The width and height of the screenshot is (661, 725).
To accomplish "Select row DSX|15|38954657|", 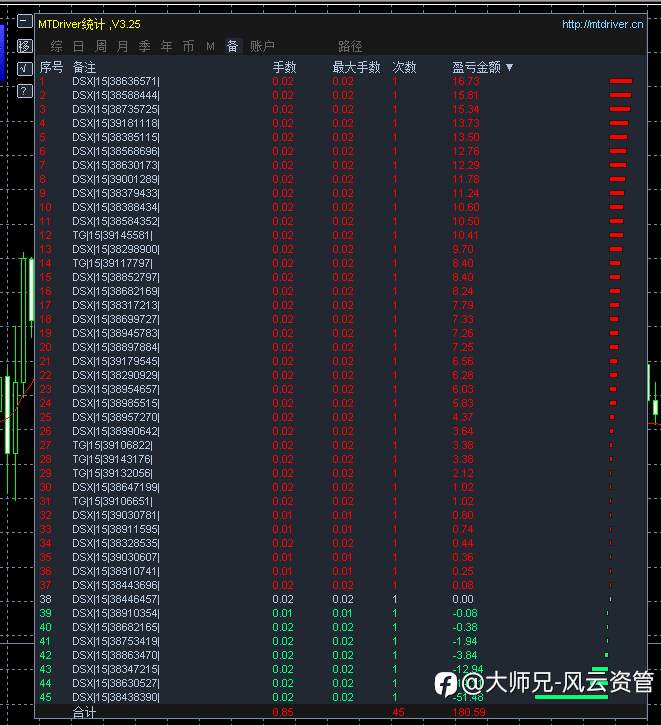I will coord(341,389).
